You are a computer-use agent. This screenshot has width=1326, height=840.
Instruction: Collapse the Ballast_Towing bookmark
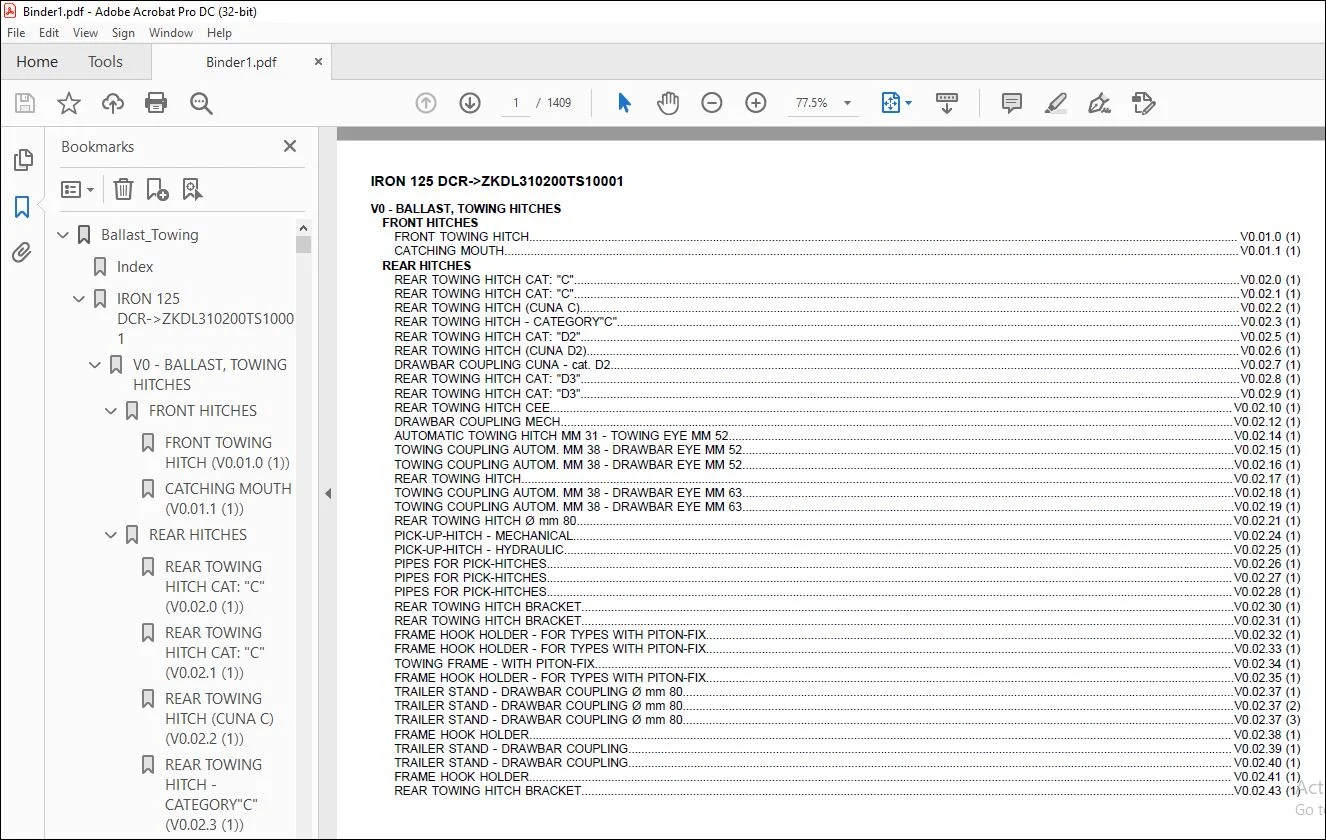pos(64,235)
